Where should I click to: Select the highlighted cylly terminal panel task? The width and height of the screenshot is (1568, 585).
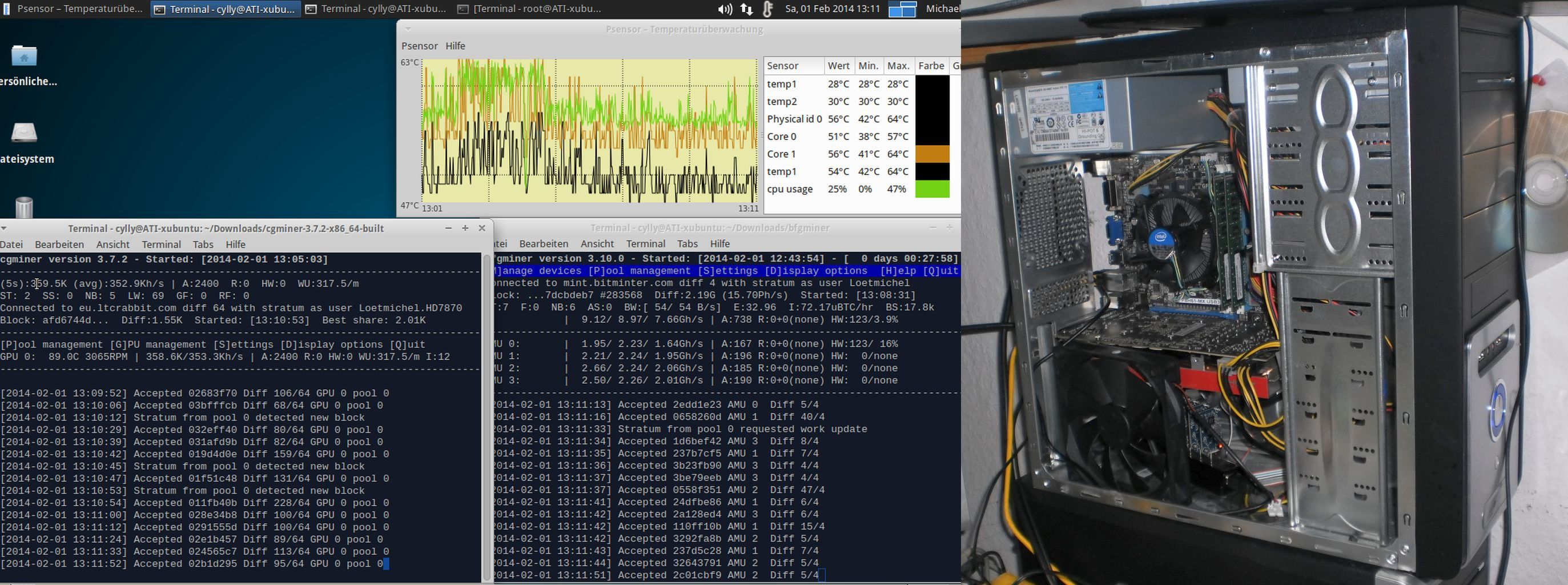click(225, 9)
